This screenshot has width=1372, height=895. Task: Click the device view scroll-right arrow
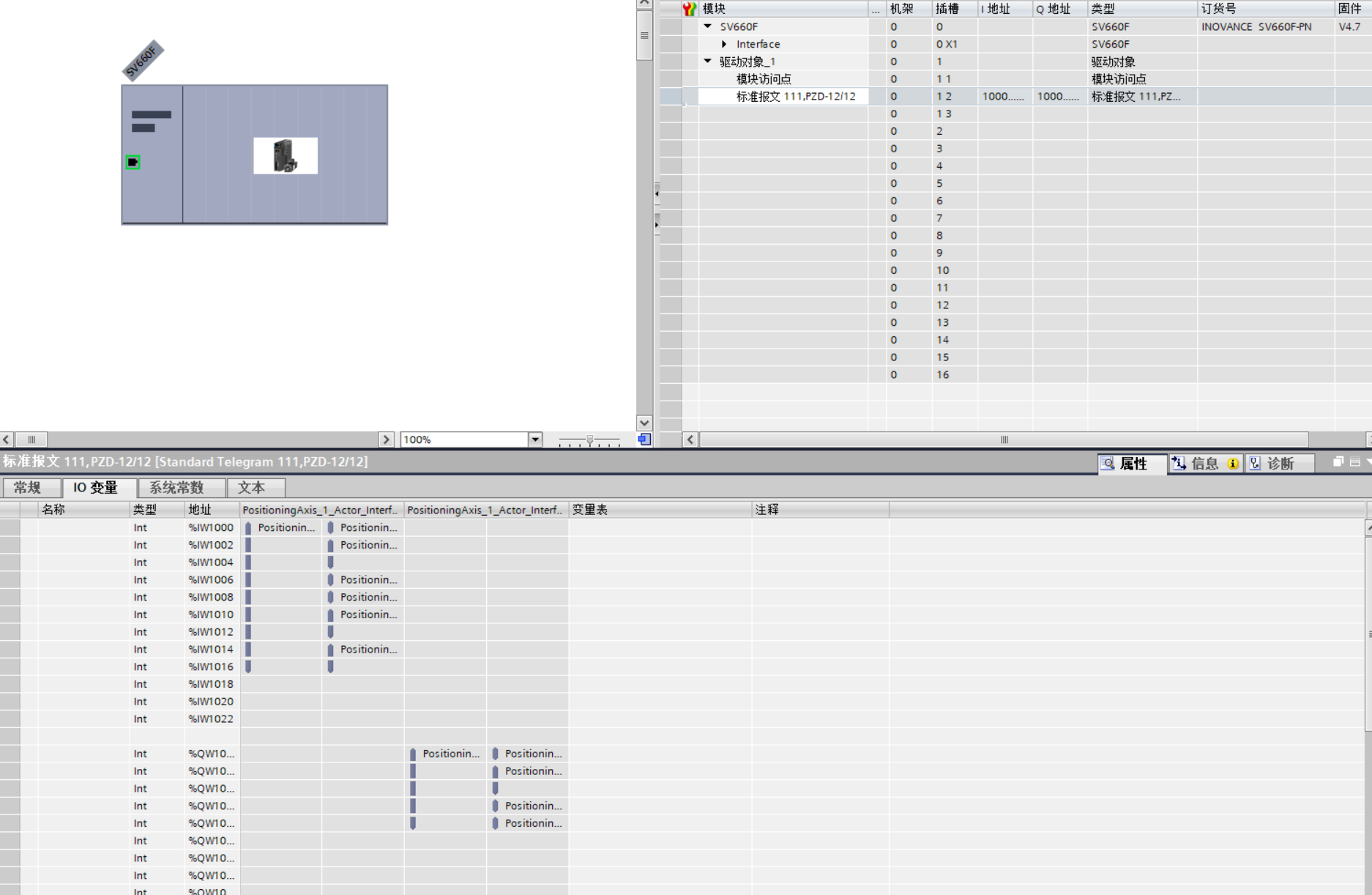point(386,439)
